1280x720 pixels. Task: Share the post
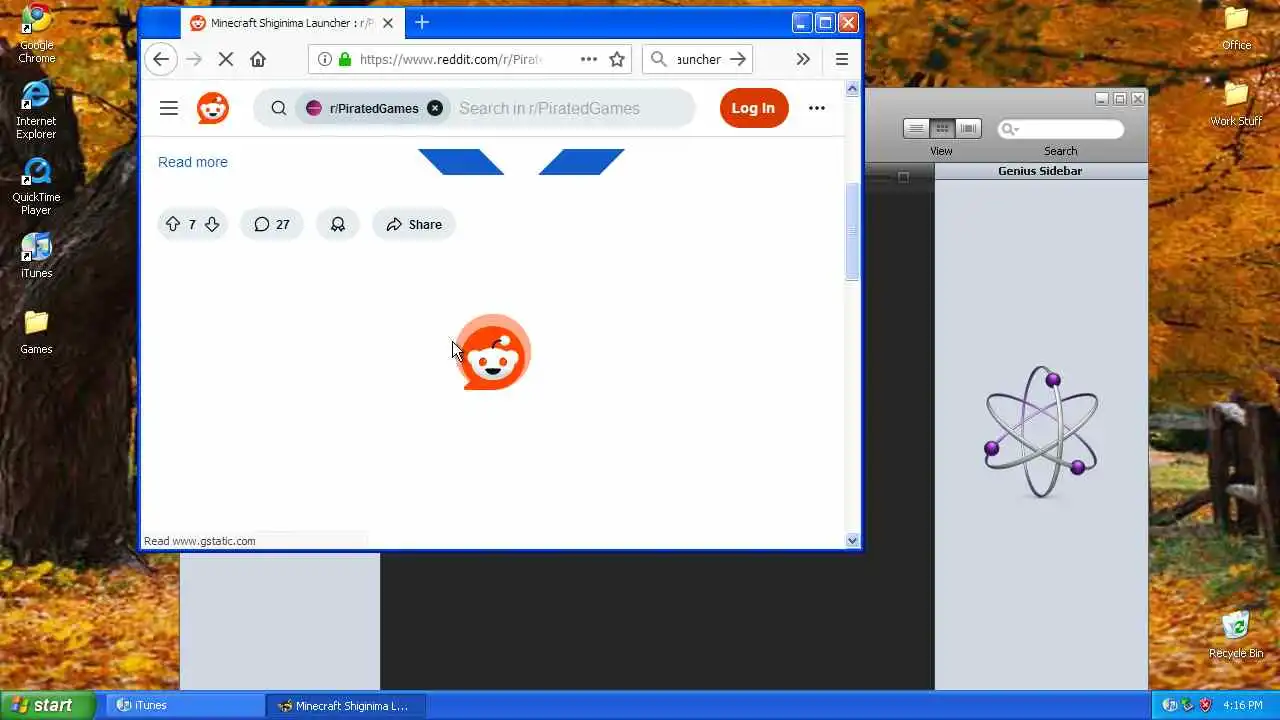tap(414, 224)
